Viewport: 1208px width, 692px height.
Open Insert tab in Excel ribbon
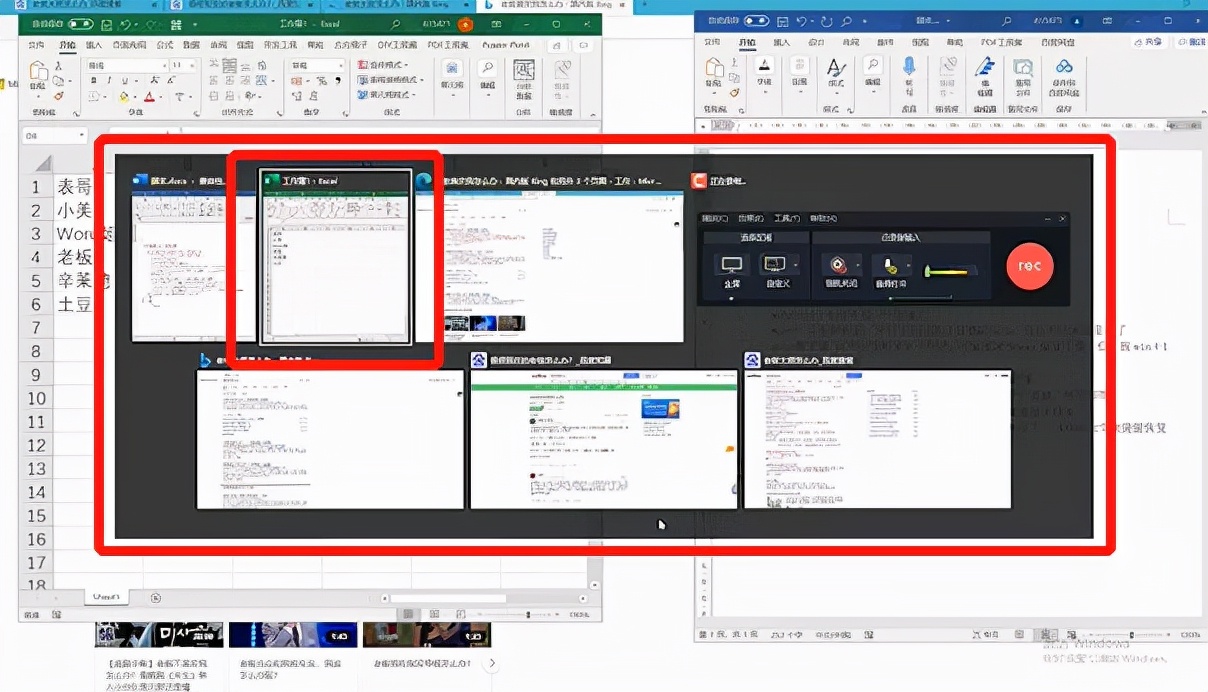click(x=94, y=44)
